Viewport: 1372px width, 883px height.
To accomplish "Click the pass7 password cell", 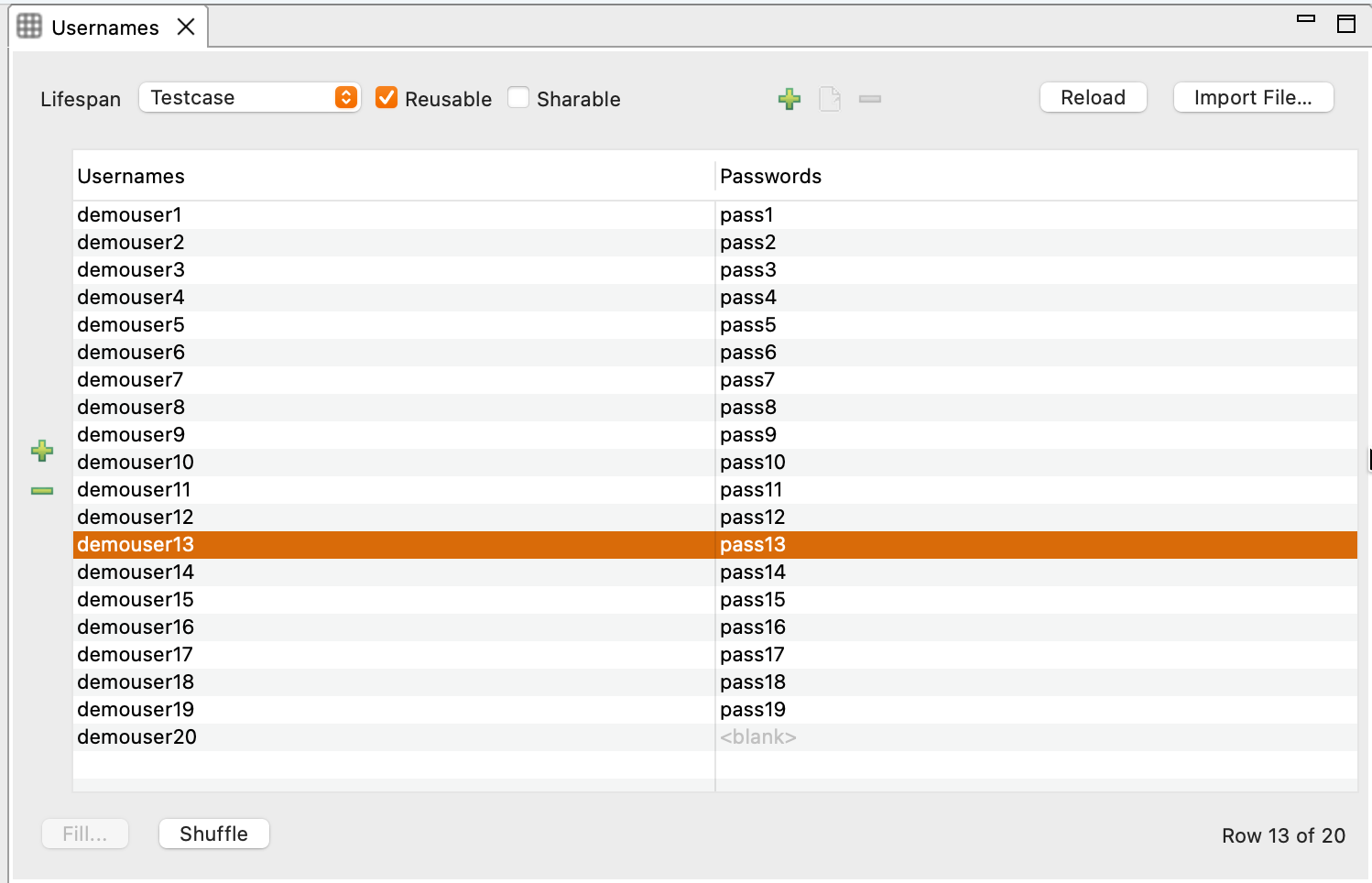I will coord(1037,380).
